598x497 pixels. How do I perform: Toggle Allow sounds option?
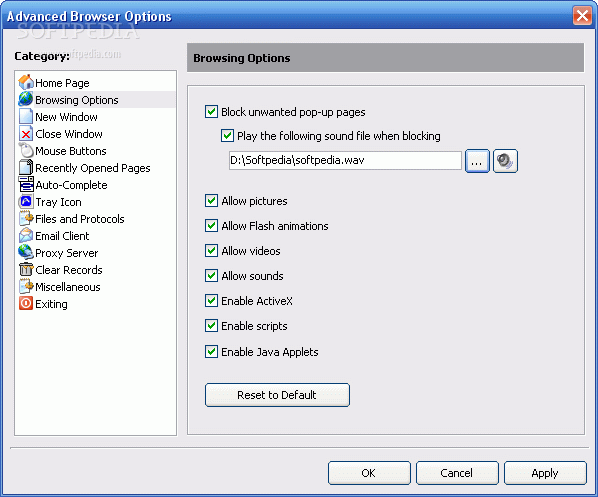pos(211,275)
